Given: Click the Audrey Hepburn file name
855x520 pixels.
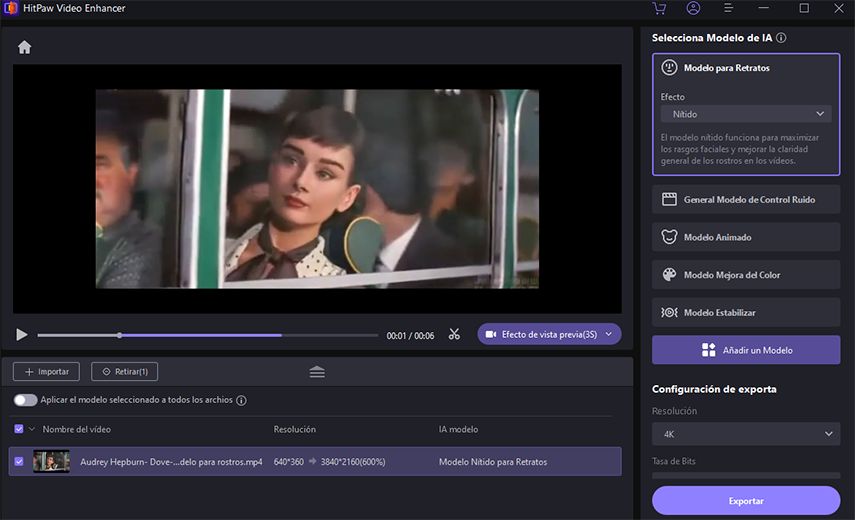Looking at the screenshot, I should coord(171,462).
